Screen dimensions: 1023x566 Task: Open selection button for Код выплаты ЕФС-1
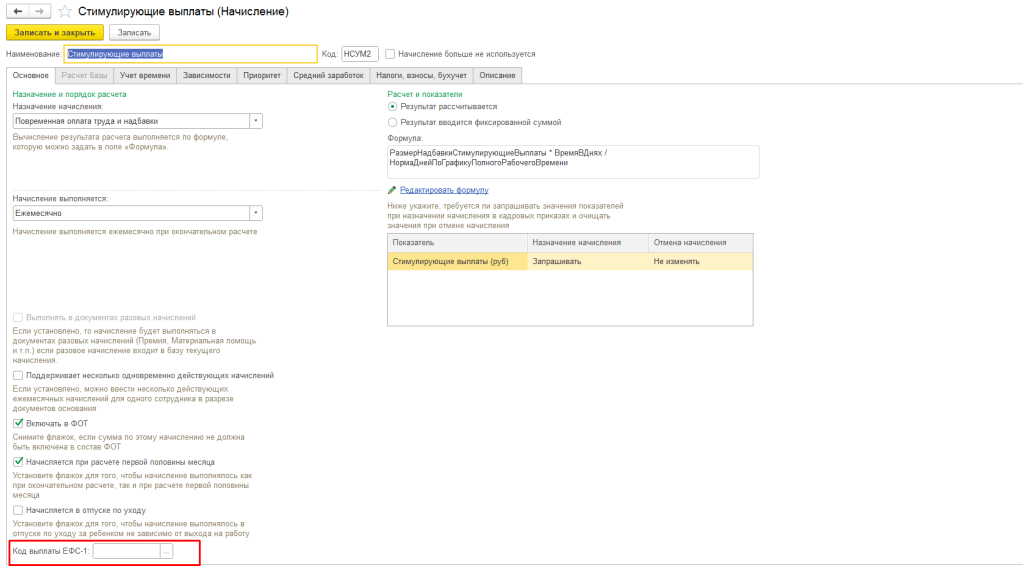(167, 551)
